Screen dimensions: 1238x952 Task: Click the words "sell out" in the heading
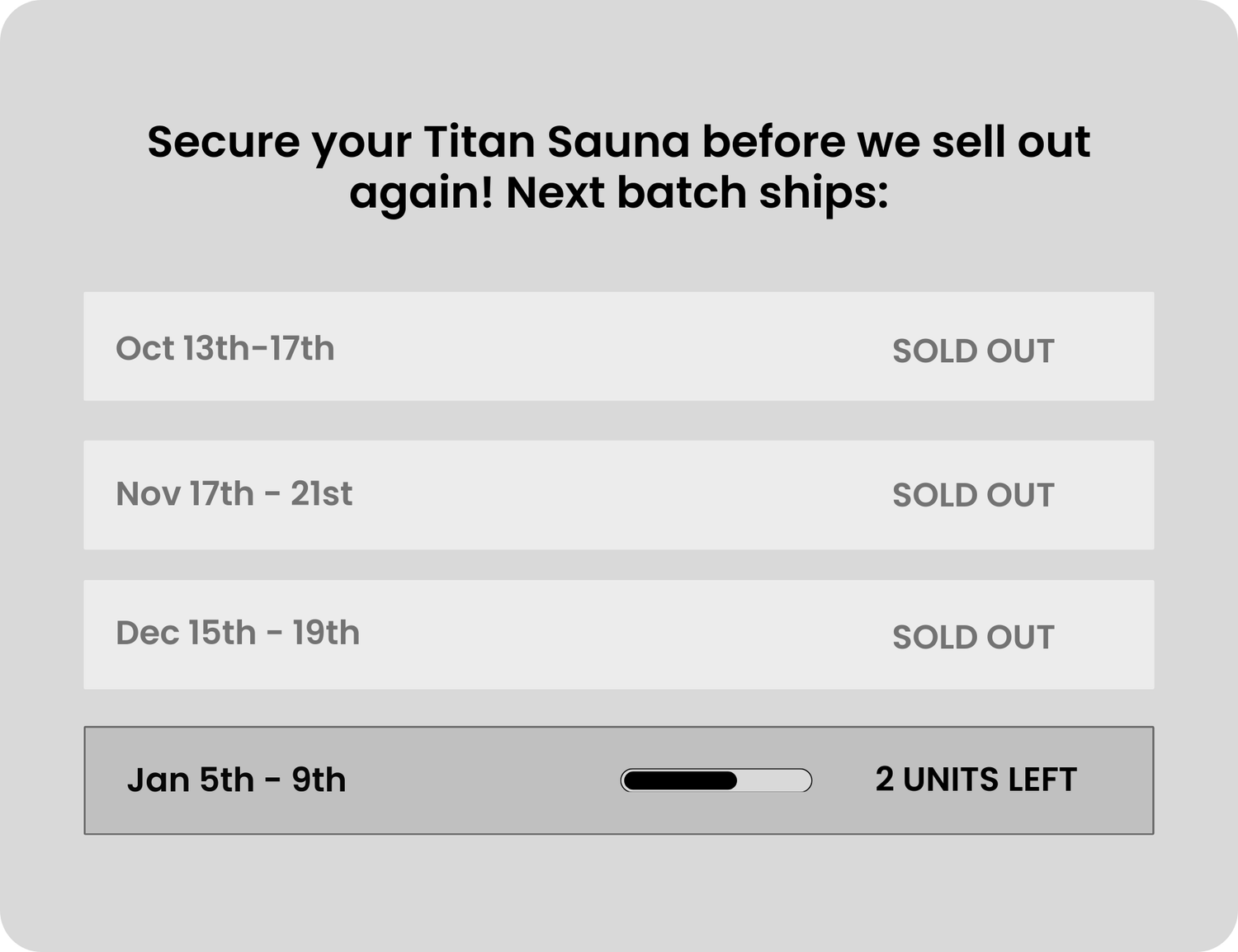(x=1011, y=142)
